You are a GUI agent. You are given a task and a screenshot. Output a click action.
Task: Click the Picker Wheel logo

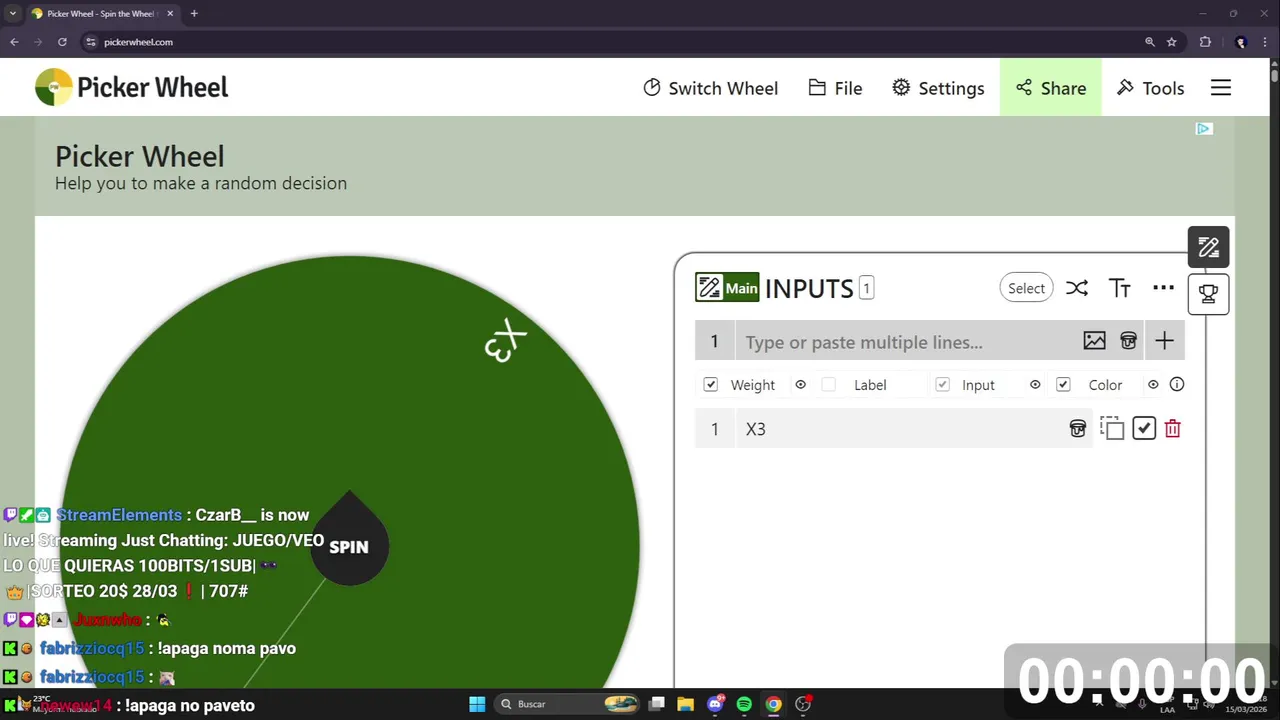tap(132, 87)
